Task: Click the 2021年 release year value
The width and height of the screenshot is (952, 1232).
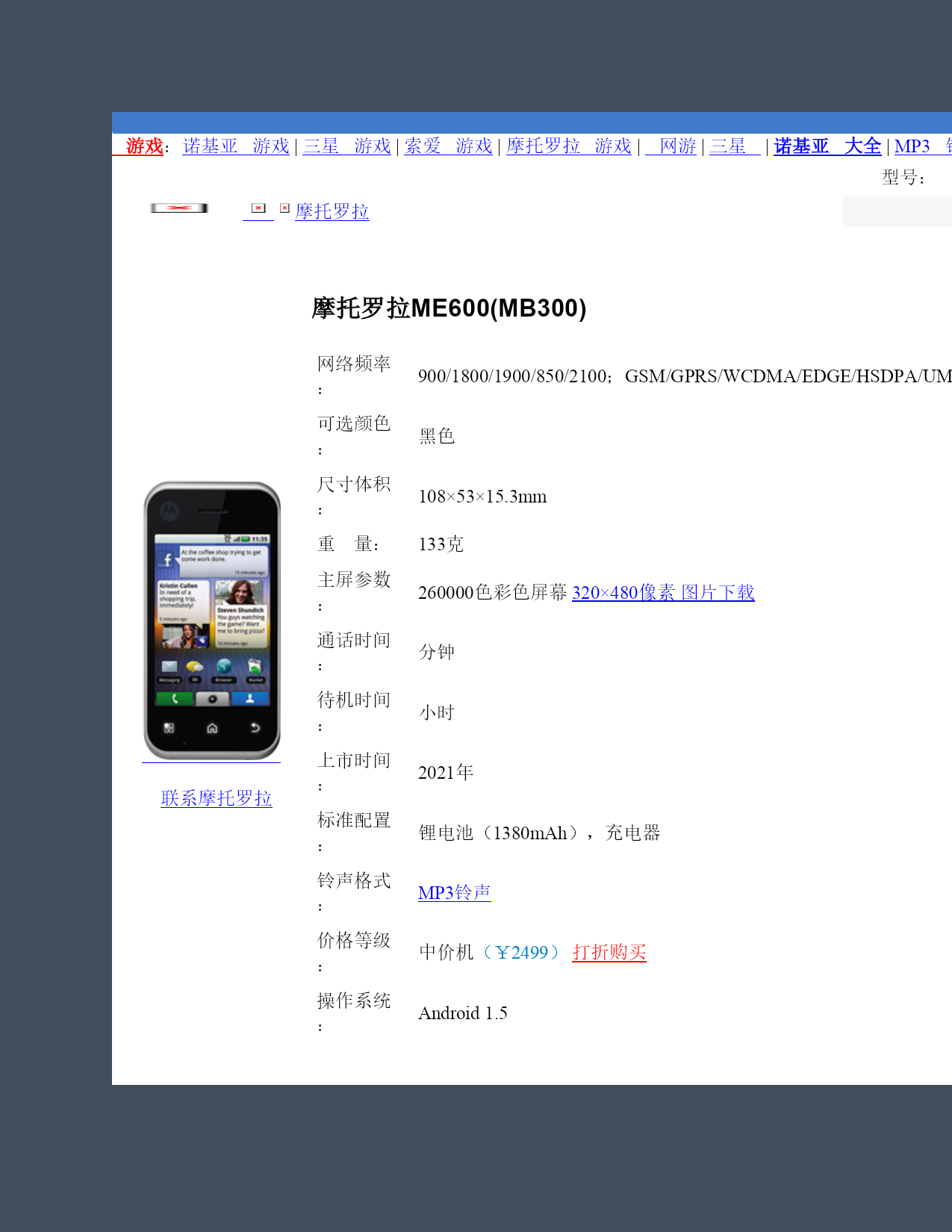Action: coord(446,773)
